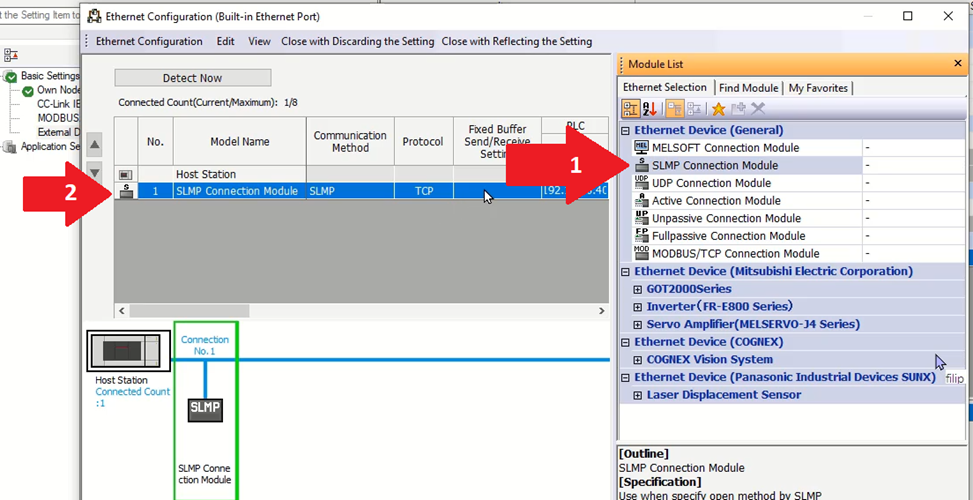The width and height of the screenshot is (973, 500).
Task: Select MODBUS item in background tree
Action: click(x=59, y=118)
